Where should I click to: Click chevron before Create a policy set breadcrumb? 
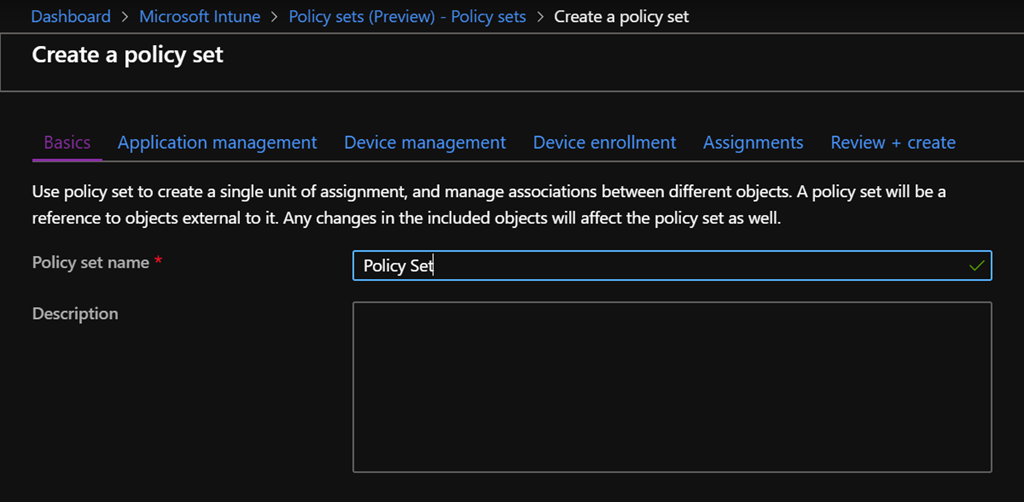539,17
